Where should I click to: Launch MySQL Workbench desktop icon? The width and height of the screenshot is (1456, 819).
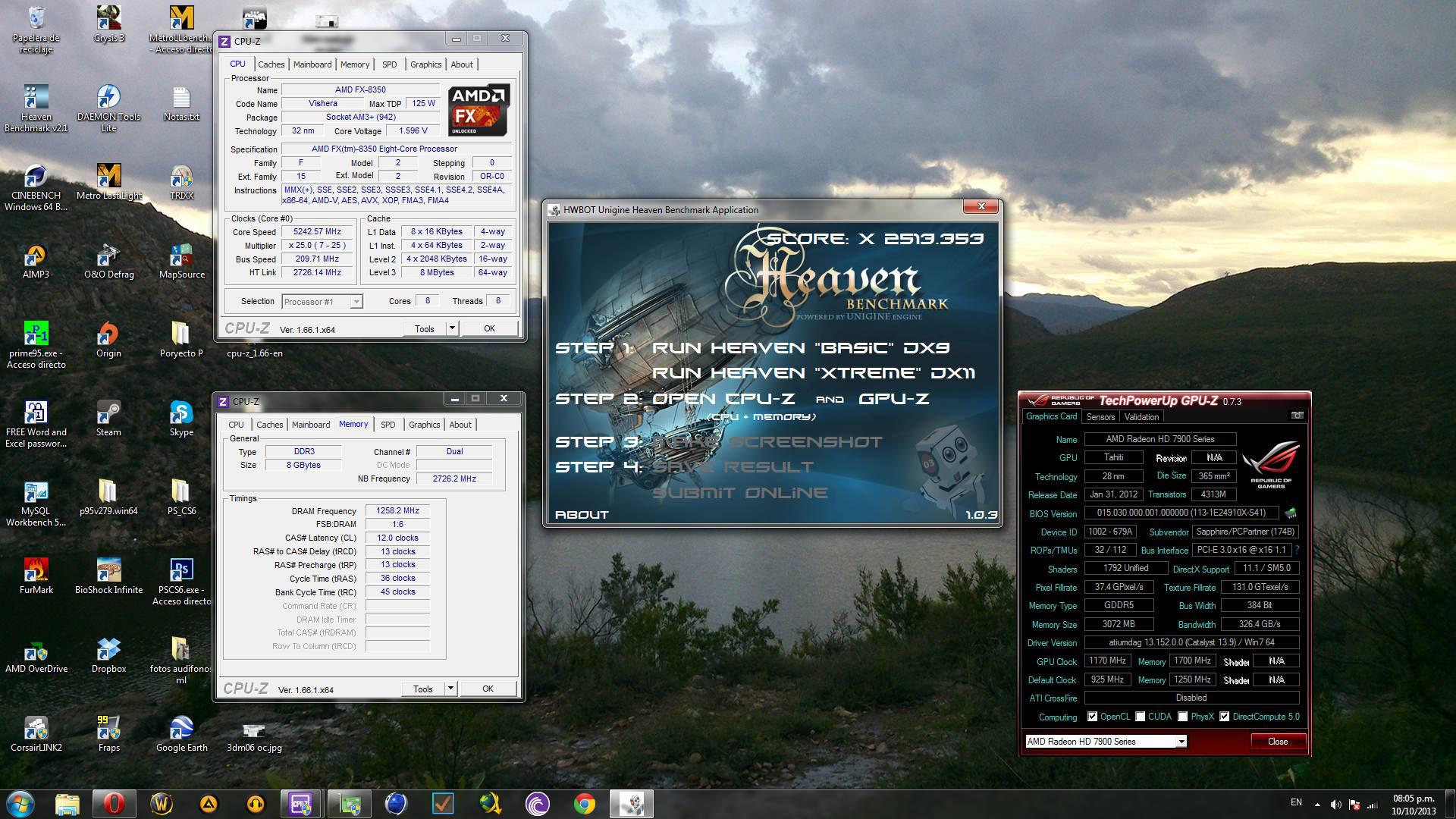click(36, 503)
